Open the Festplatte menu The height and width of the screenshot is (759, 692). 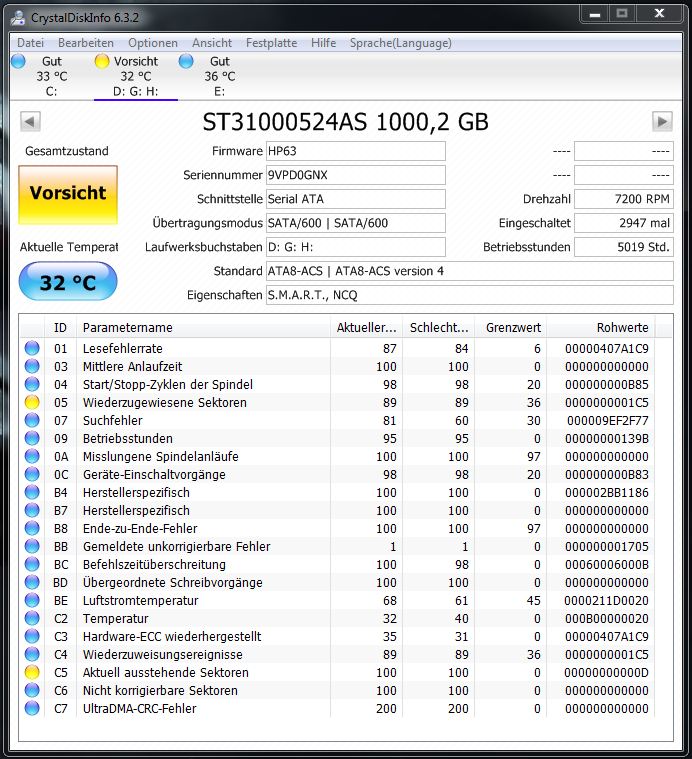(x=271, y=43)
